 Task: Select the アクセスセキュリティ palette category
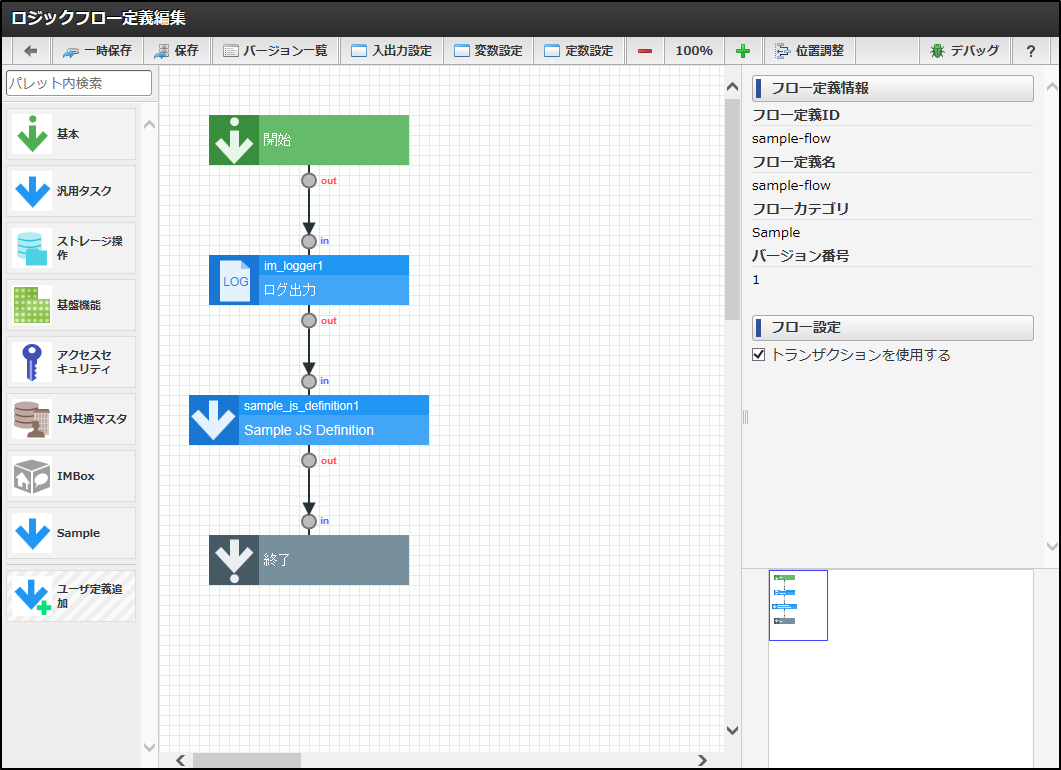[x=71, y=362]
